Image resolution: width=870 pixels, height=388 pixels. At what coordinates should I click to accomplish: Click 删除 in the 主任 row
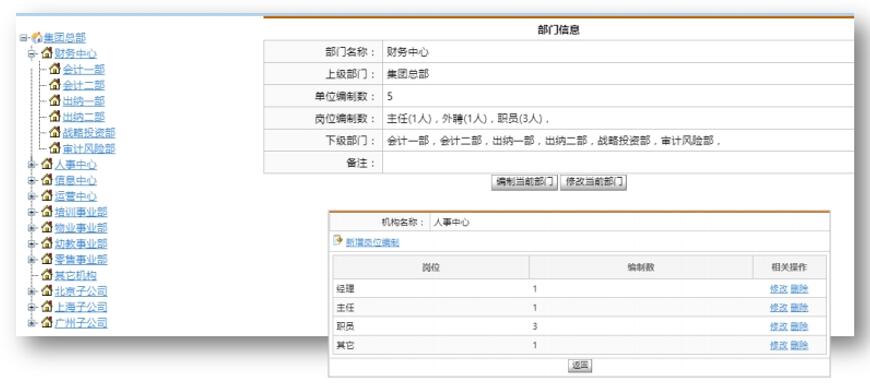pos(799,308)
